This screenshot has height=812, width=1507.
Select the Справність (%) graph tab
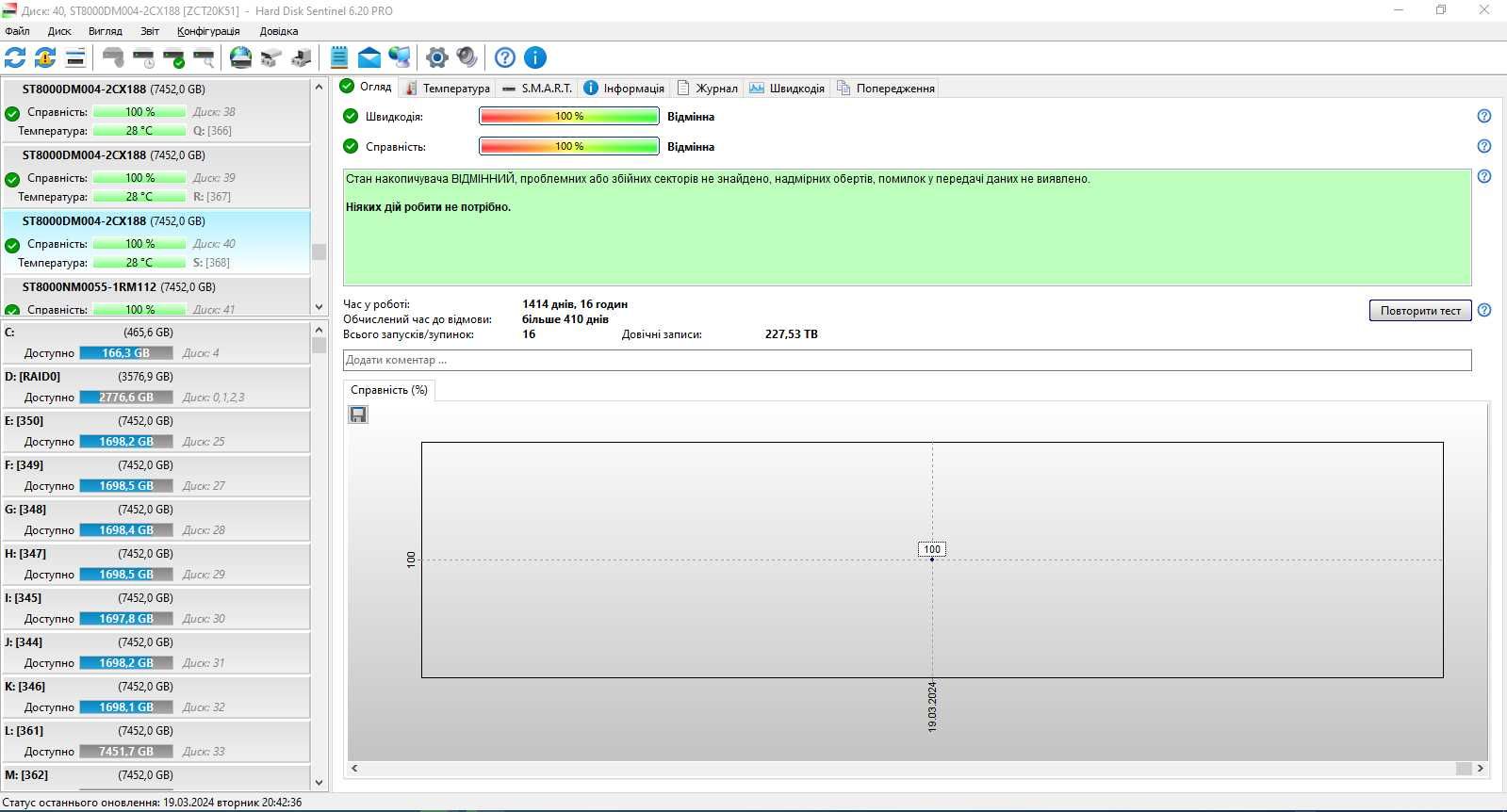[x=388, y=390]
